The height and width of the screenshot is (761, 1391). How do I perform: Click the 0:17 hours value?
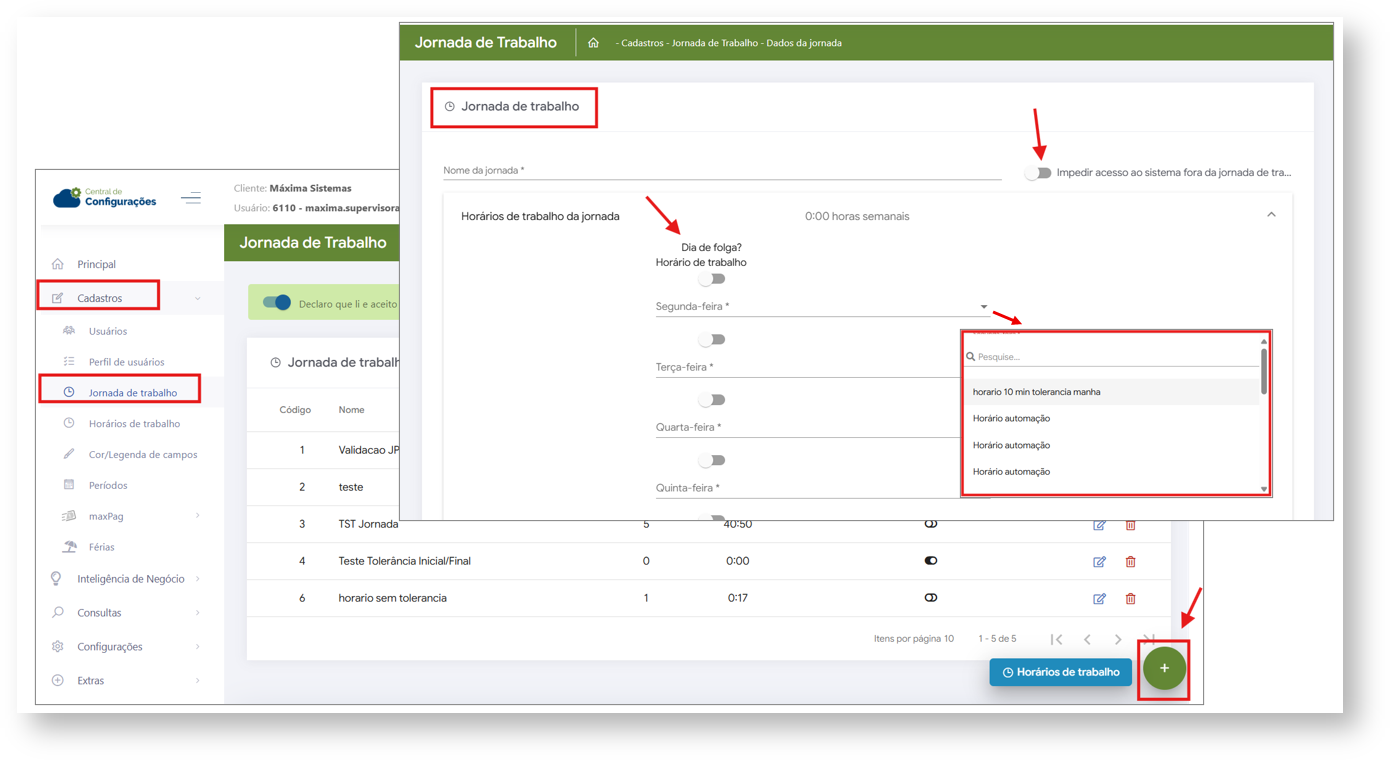click(x=738, y=598)
